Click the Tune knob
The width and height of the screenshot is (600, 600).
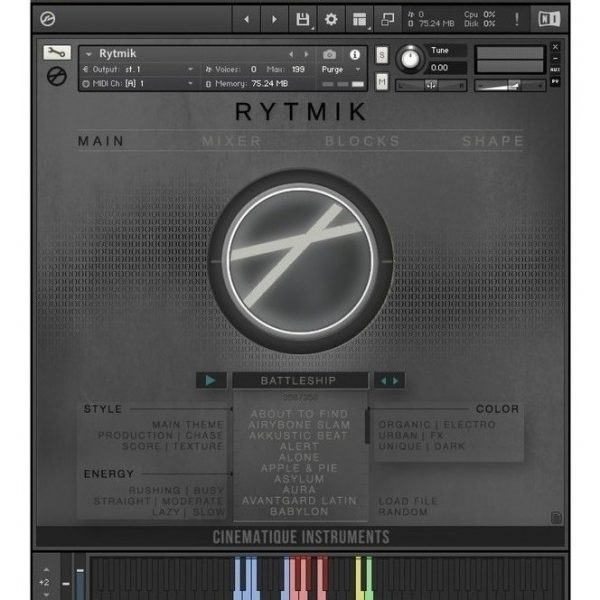click(410, 59)
